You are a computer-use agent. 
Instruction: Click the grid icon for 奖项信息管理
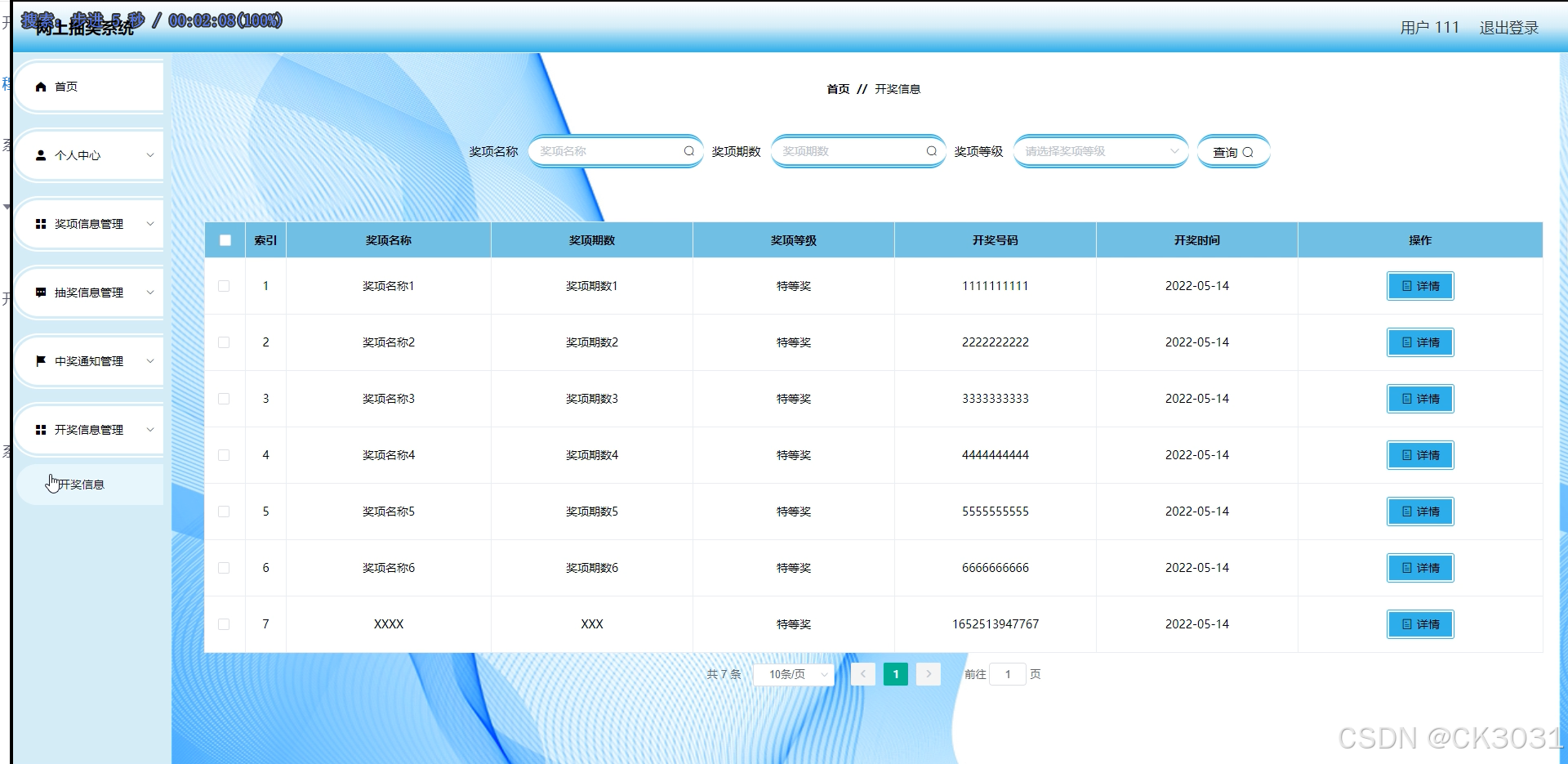coord(41,224)
